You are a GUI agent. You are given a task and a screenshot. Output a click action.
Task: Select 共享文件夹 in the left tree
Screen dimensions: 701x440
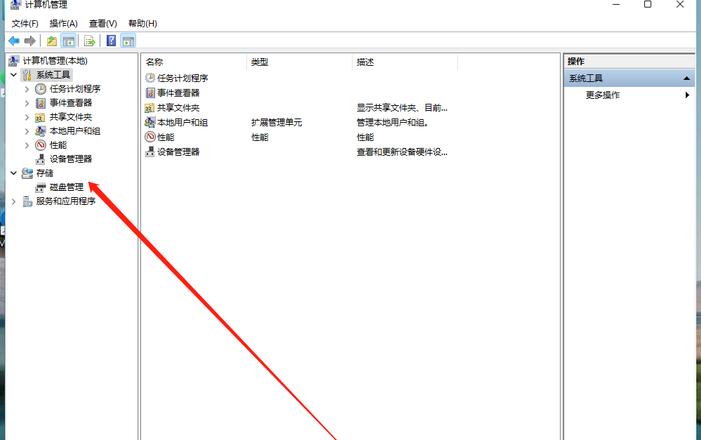[71, 117]
